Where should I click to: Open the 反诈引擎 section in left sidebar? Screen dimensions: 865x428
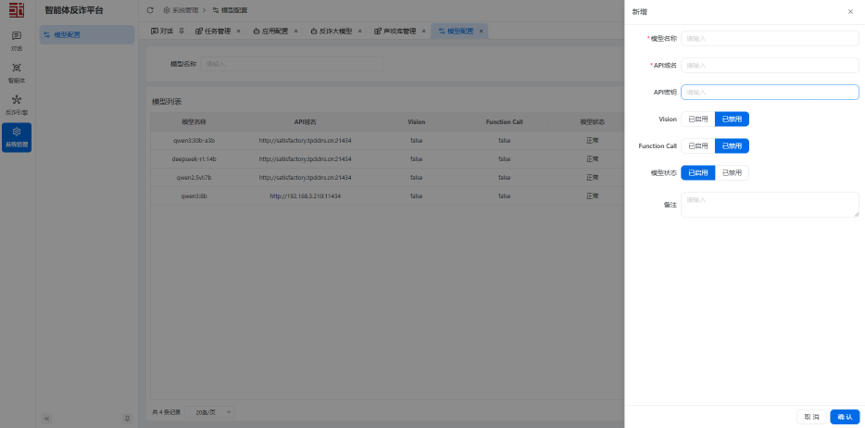[17, 105]
